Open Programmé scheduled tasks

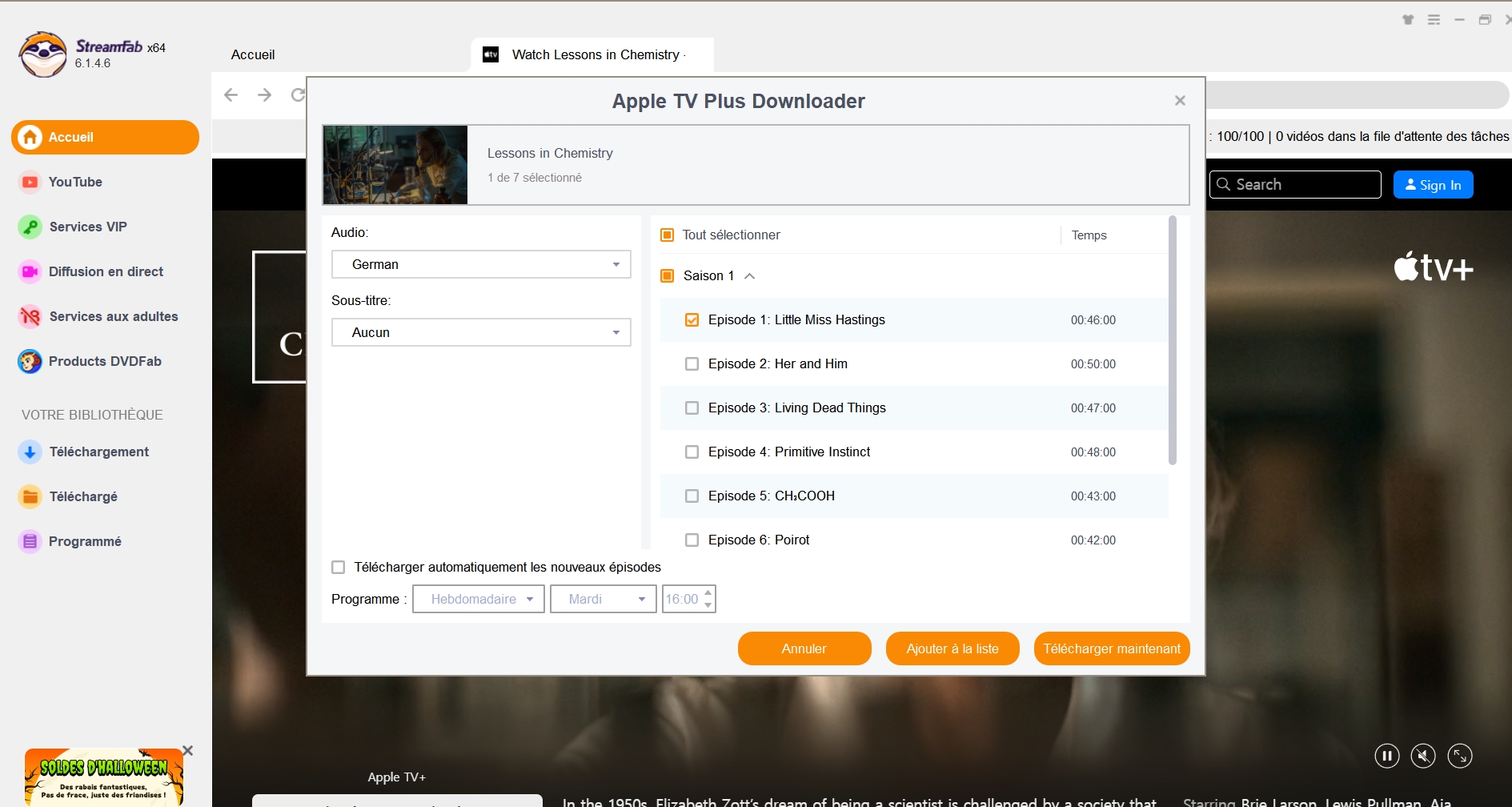70,541
